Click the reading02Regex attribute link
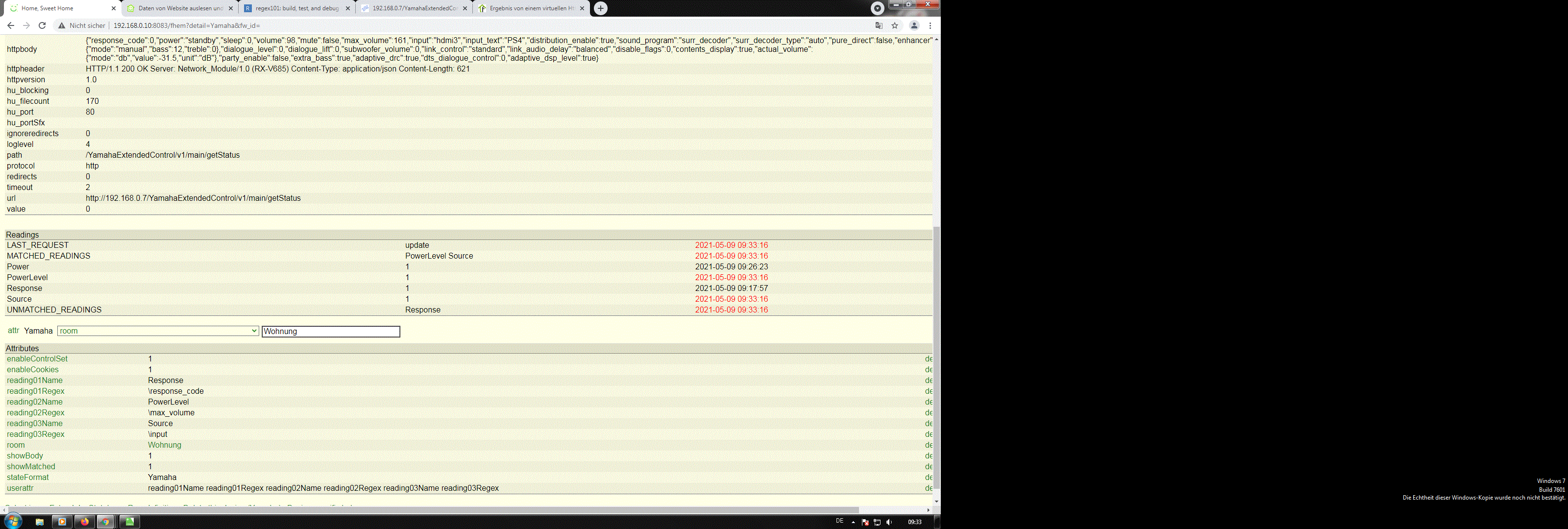1568x529 pixels. click(35, 413)
